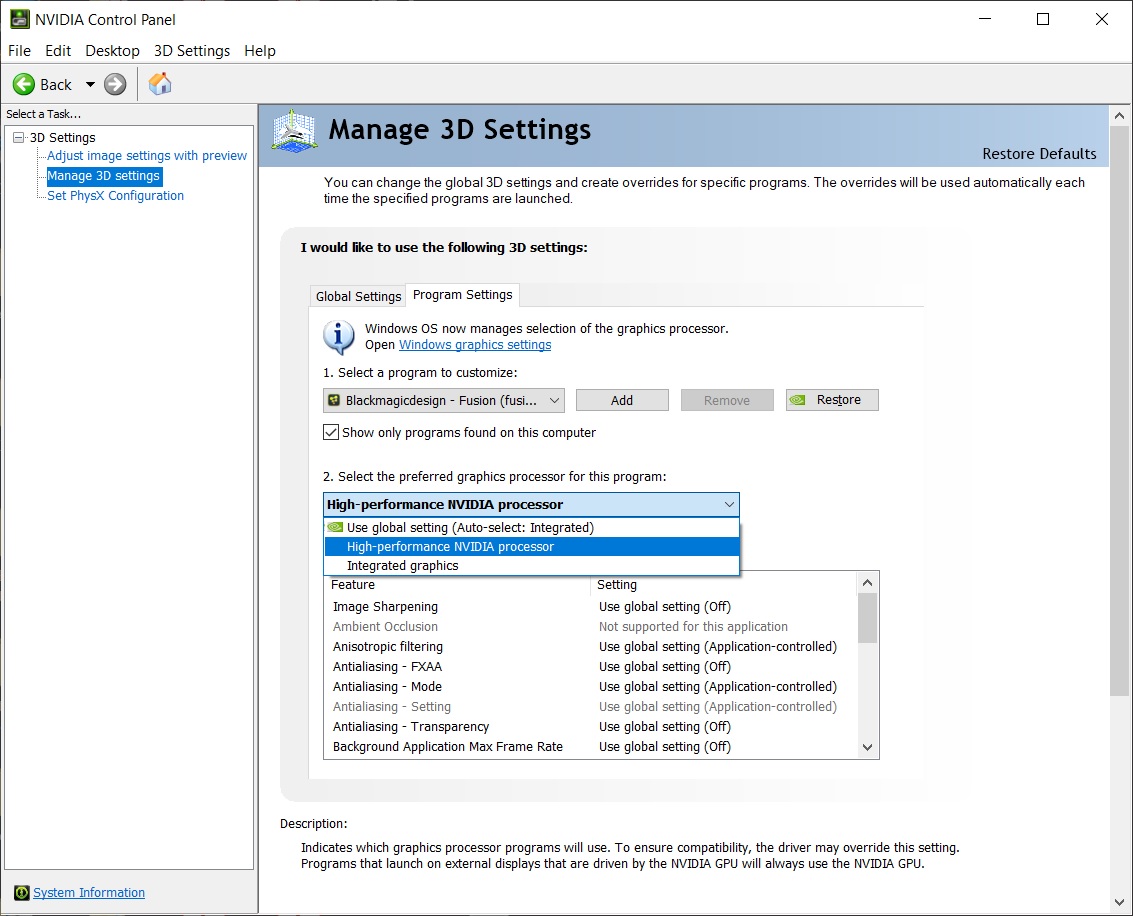Select Background Application Max Frame Rate row
1133x916 pixels.
click(590, 746)
